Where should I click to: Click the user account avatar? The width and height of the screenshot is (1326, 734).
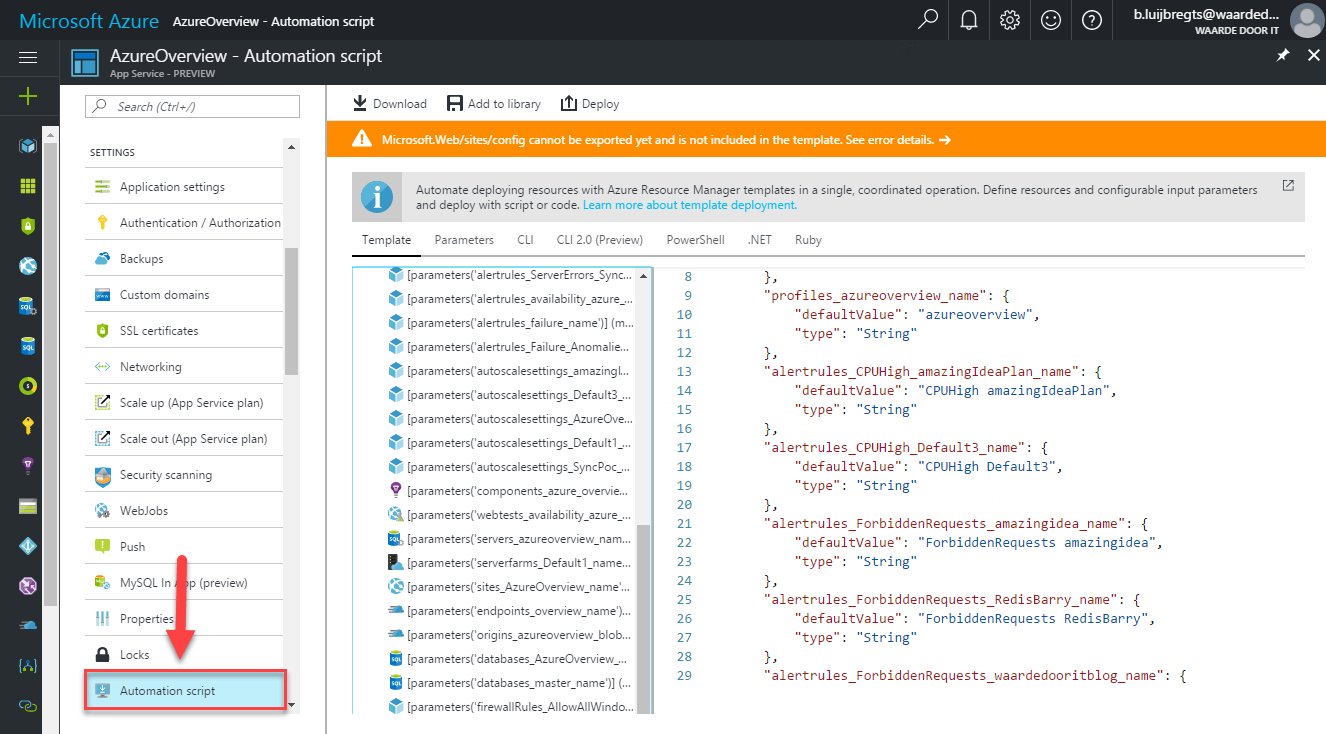point(1306,20)
